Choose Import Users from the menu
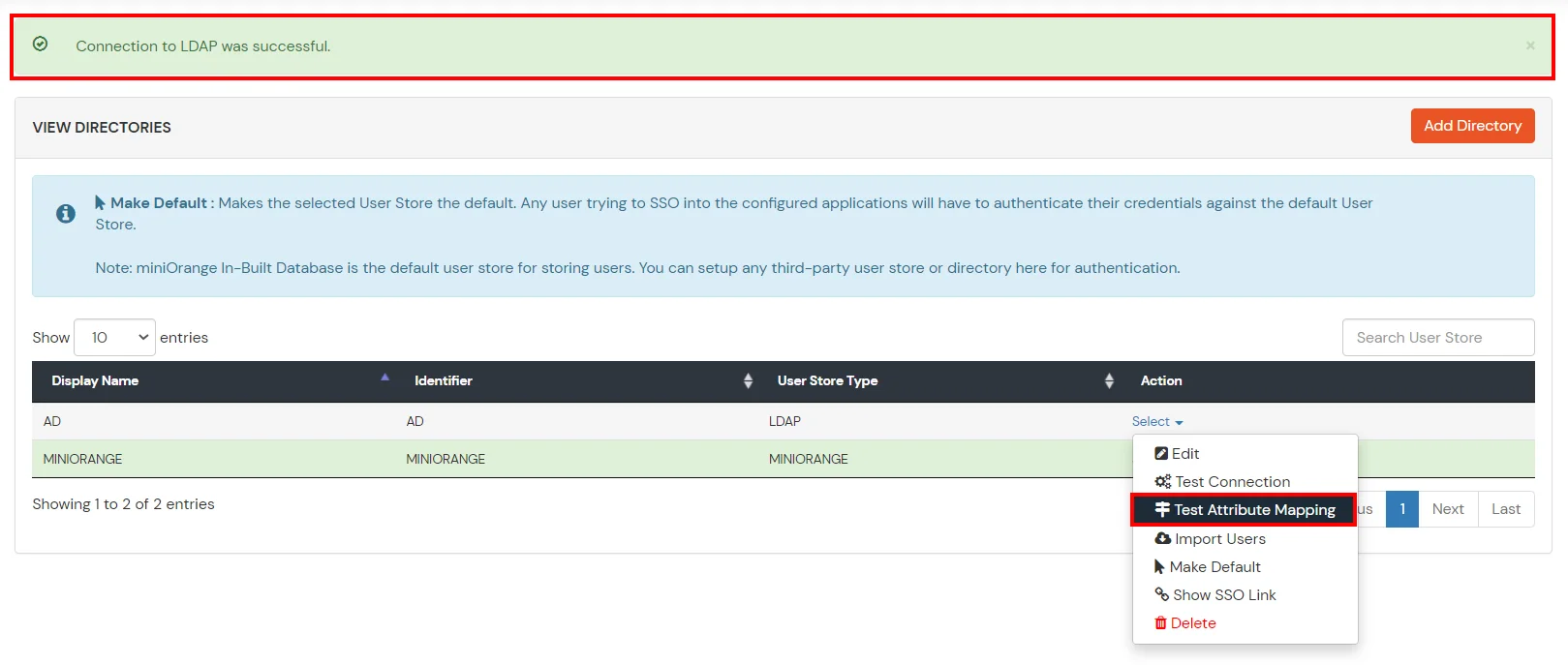The width and height of the screenshot is (1568, 665). [x=1245, y=538]
